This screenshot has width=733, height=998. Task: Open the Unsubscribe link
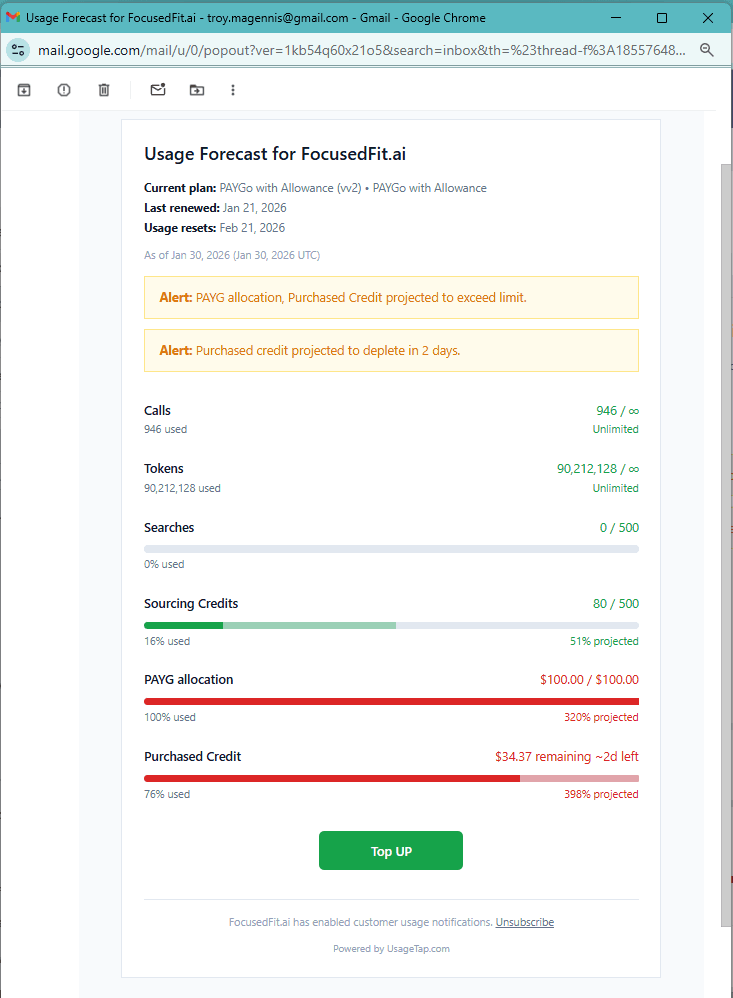(524, 921)
